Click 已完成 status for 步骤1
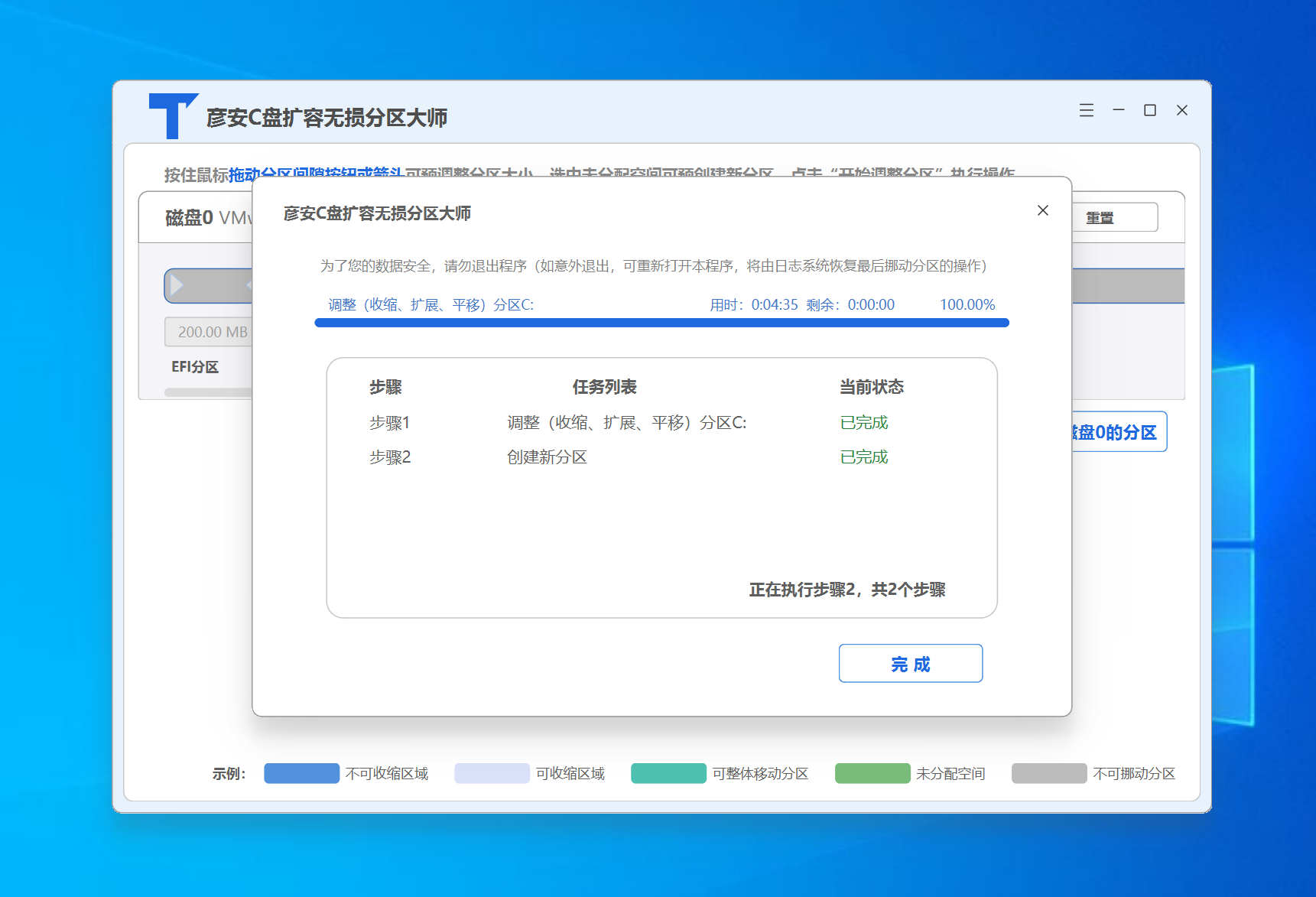The image size is (1316, 897). (x=864, y=422)
